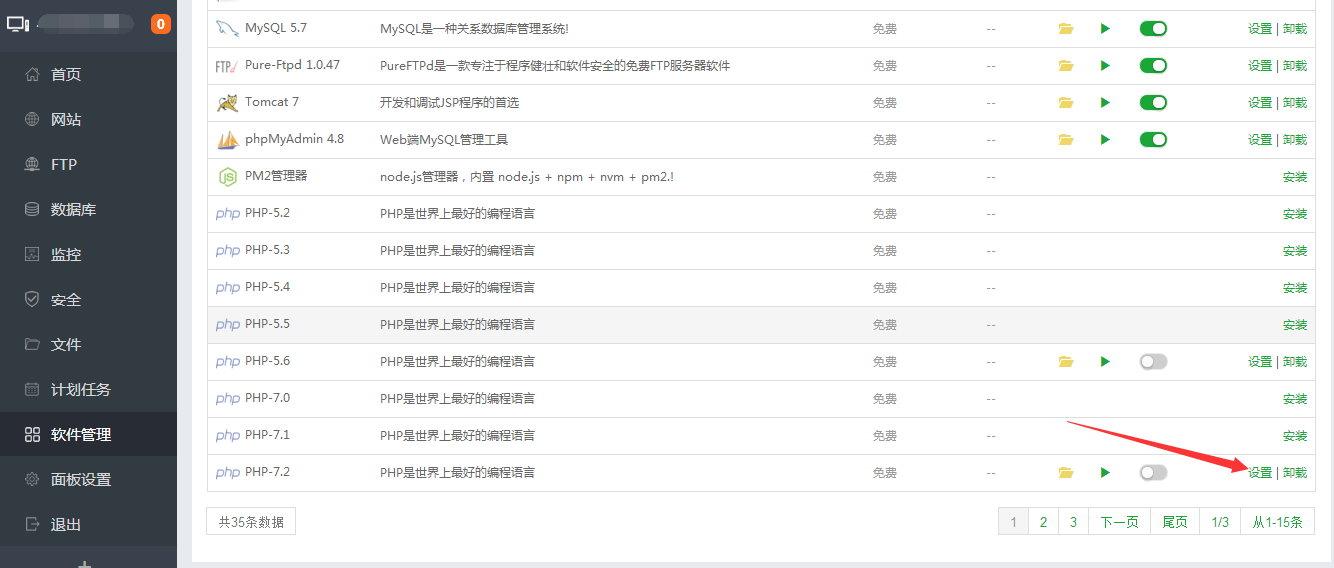Click 安装 for PHP-7.0
Image resolution: width=1334 pixels, height=568 pixels.
click(1295, 399)
